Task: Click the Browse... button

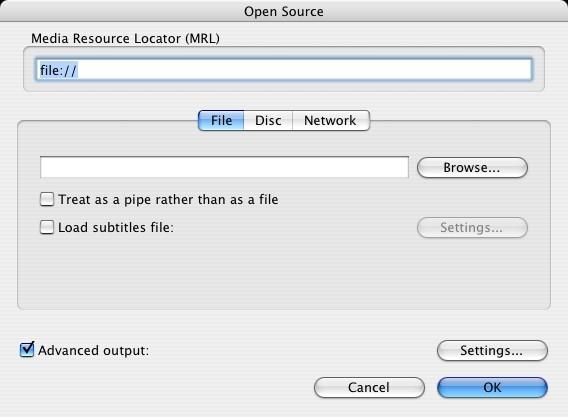Action: 472,168
